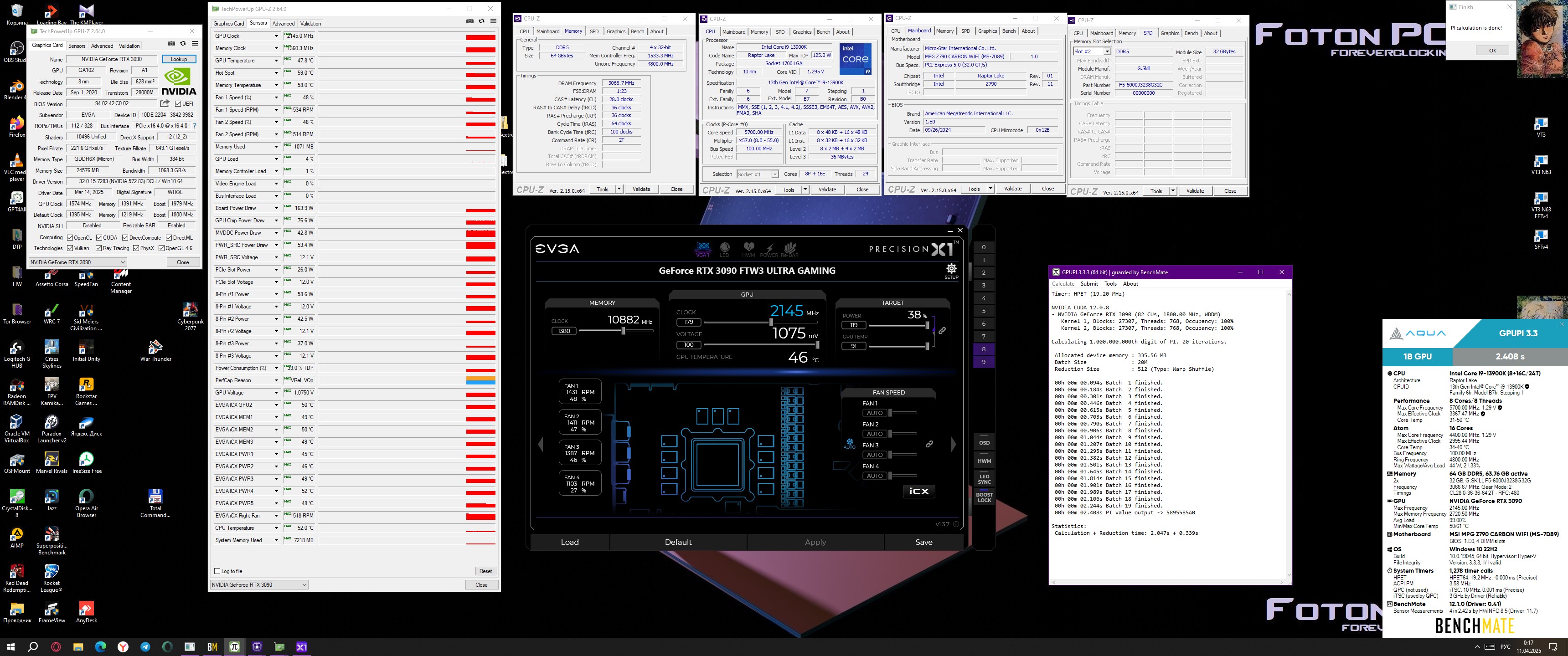Toggle the DirectML checkbox in GPU-Z
Viewport: 1568px width, 656px height.
pos(169,238)
